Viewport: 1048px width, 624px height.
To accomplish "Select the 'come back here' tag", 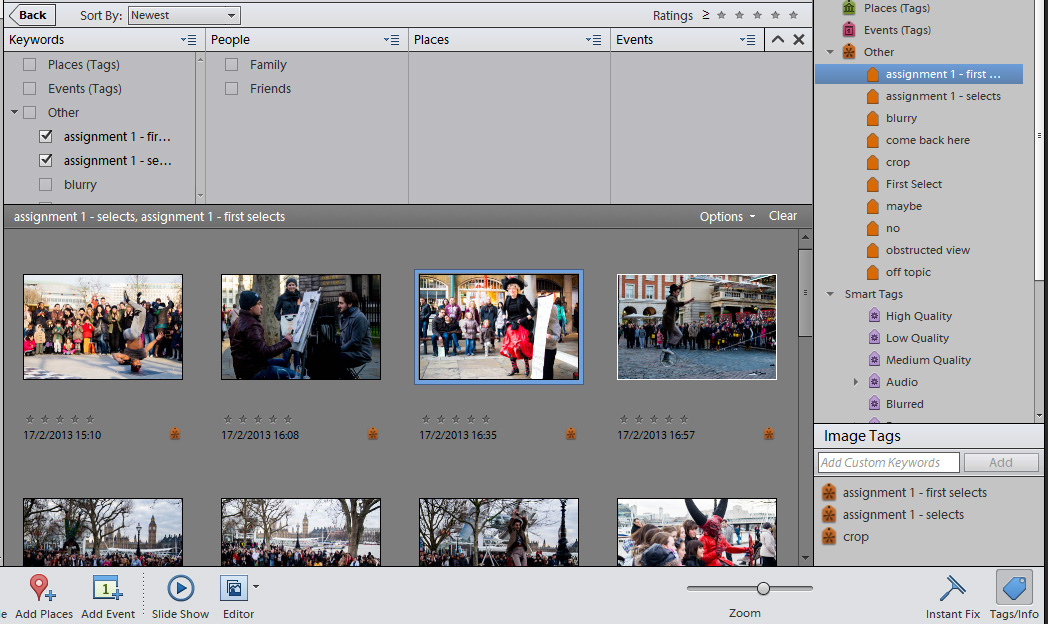I will point(928,140).
